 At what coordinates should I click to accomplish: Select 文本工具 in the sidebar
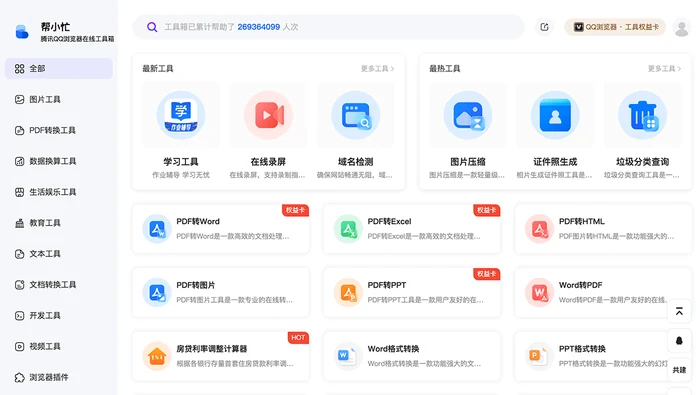pos(59,254)
